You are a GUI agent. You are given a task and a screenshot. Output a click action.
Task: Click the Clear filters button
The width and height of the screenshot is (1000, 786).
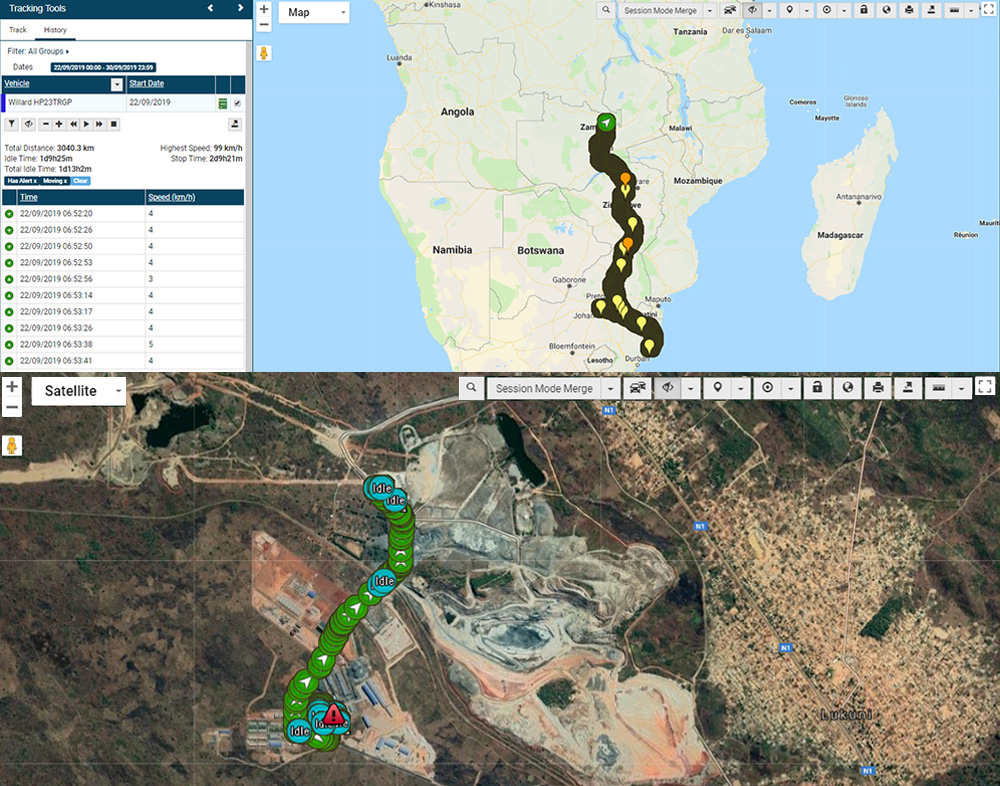[x=80, y=181]
